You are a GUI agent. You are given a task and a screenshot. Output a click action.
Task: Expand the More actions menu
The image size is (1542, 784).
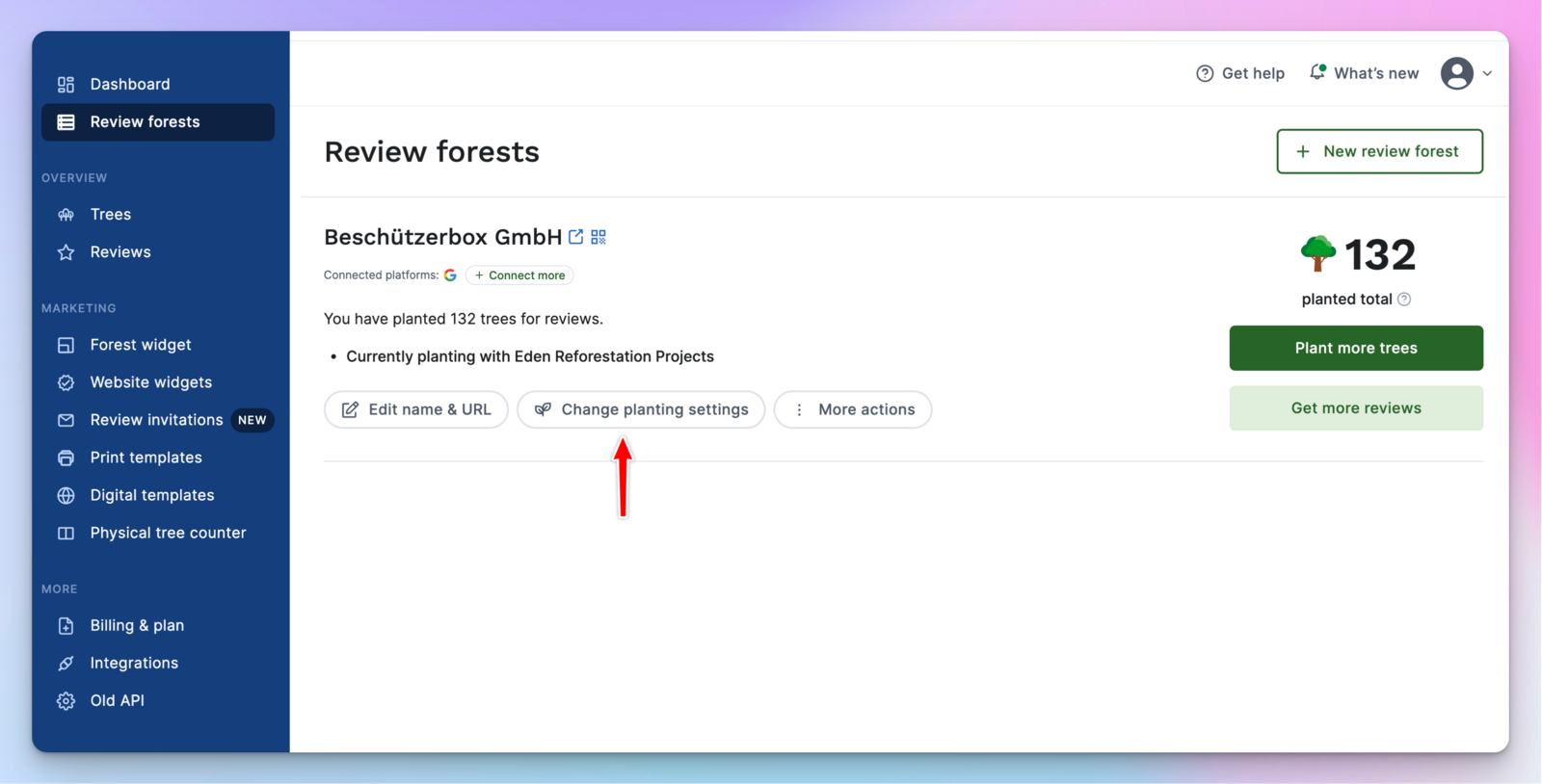tap(853, 409)
